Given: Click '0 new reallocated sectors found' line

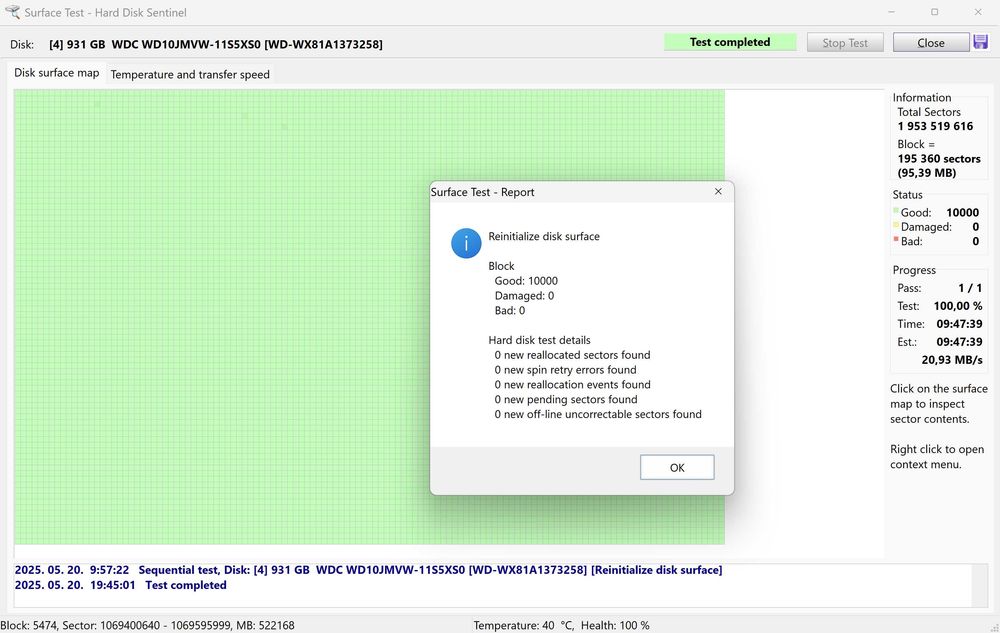Looking at the screenshot, I should [572, 355].
